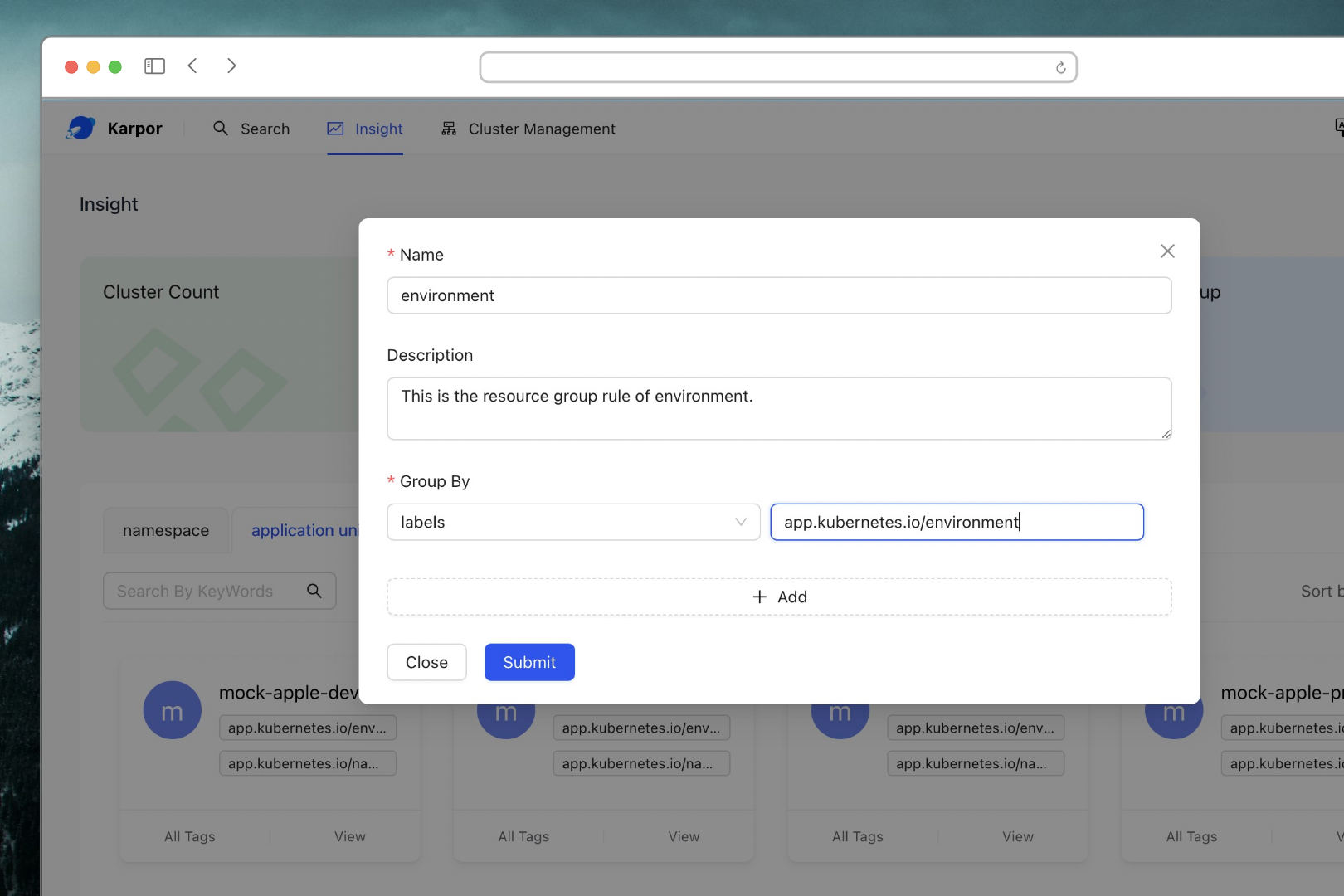1344x896 pixels.
Task: Click the Karpor logo icon
Action: click(81, 128)
